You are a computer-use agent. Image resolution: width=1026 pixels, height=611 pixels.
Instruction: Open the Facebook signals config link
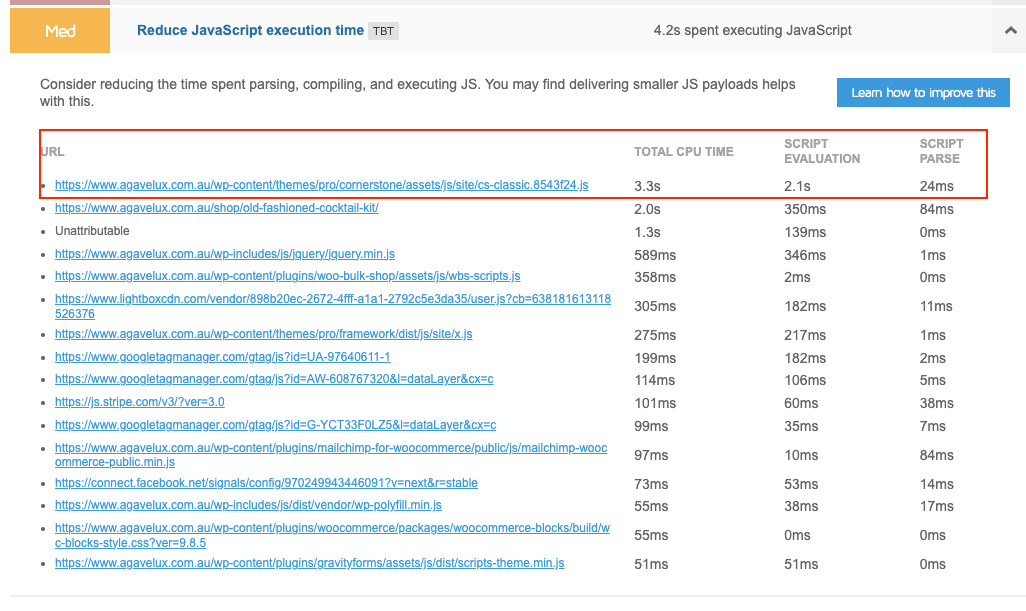point(266,483)
